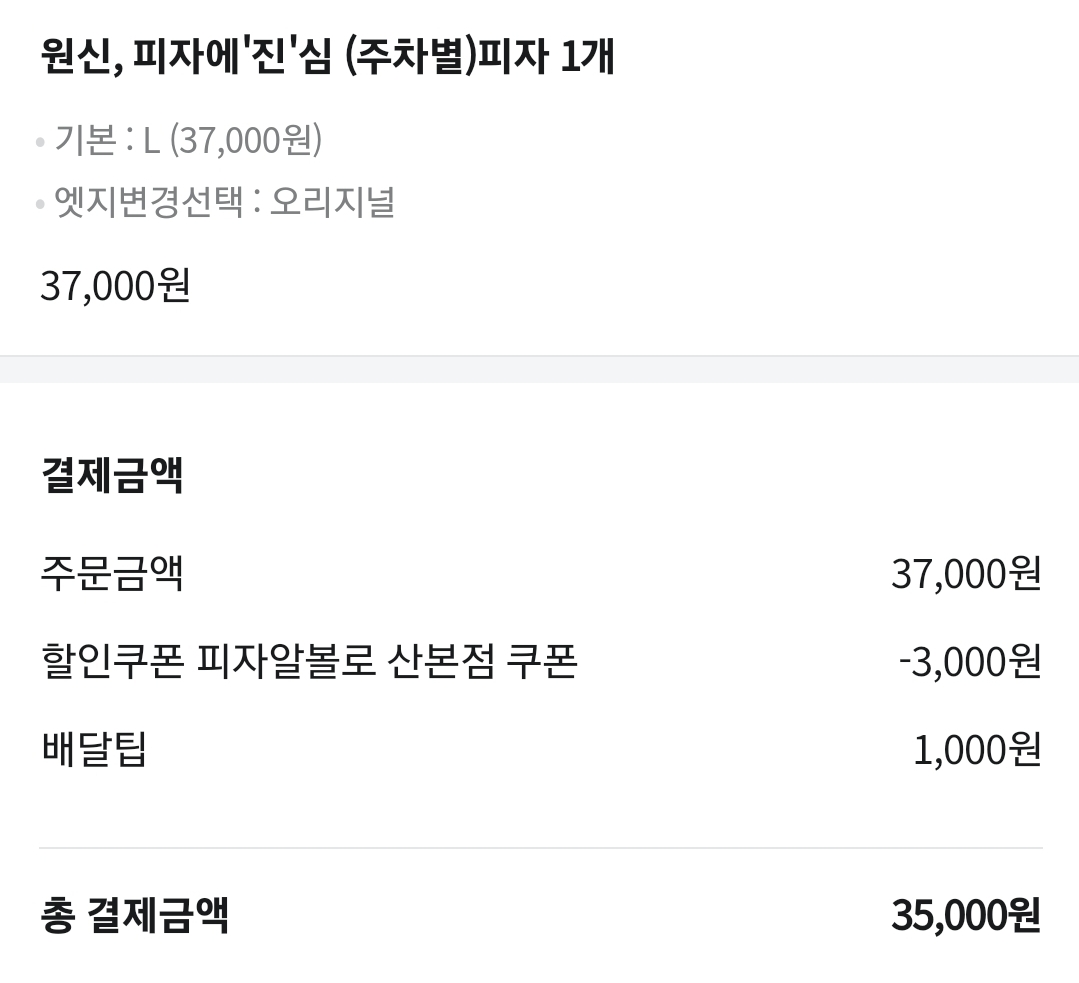Open the 할인쿠폰 피자알볼로 산본점 쿠폰 row
The width and height of the screenshot is (1079, 983).
(x=541, y=662)
